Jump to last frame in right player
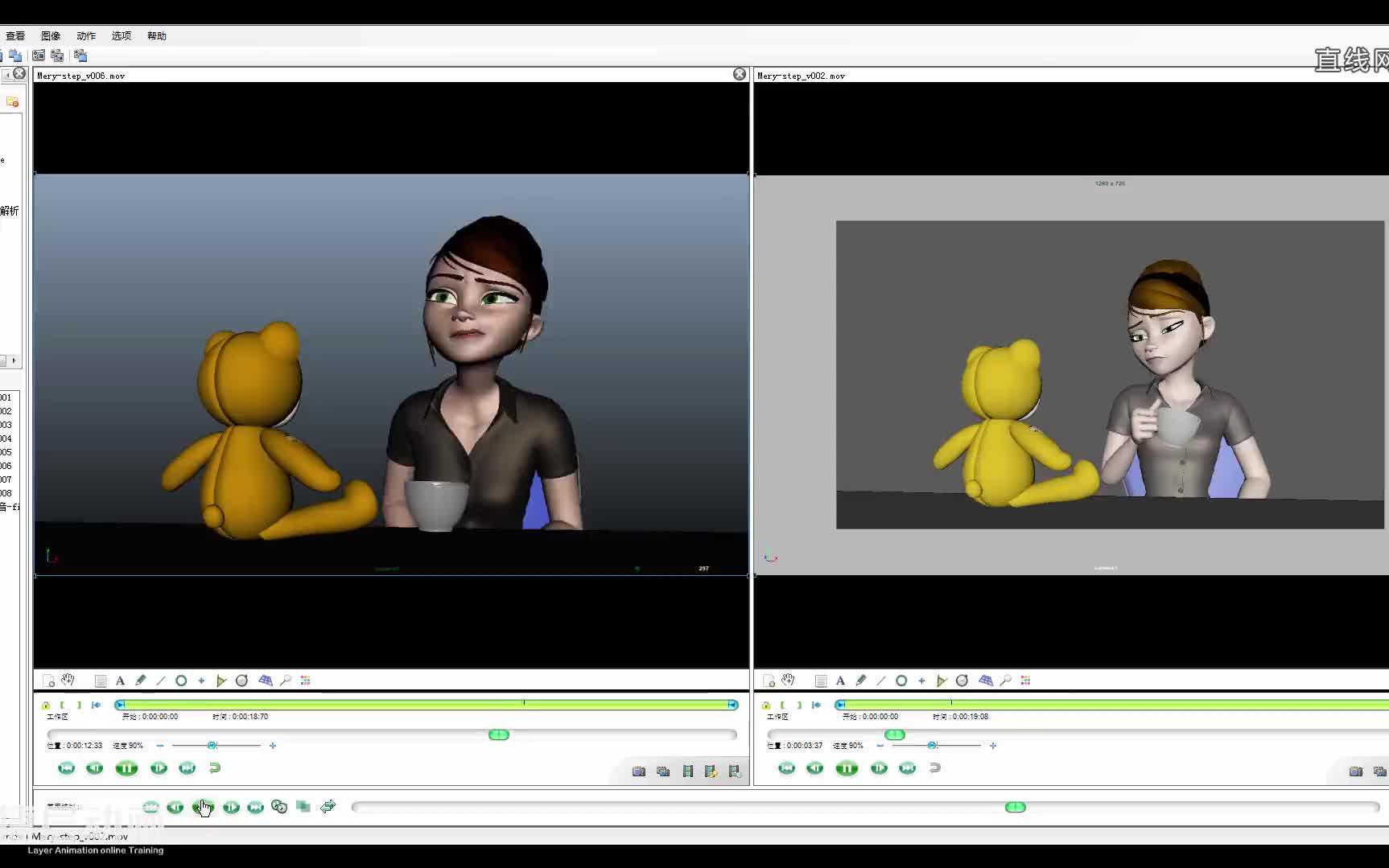The height and width of the screenshot is (868, 1389). point(908,768)
